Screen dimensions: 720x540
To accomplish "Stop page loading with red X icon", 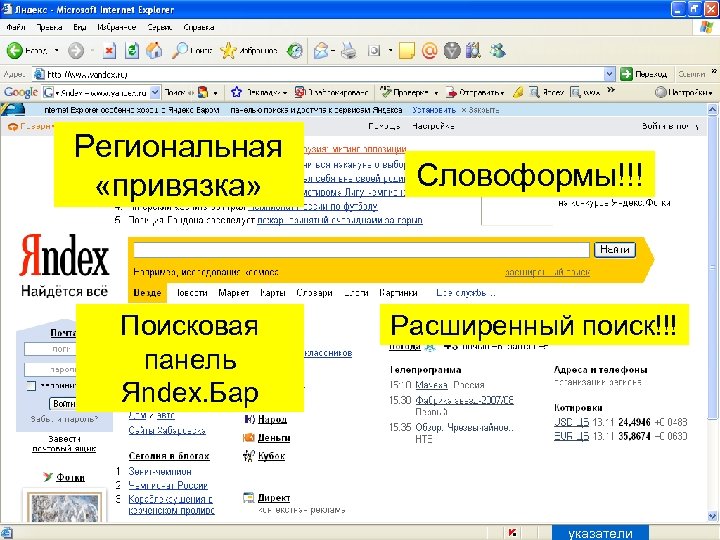I will tap(109, 50).
